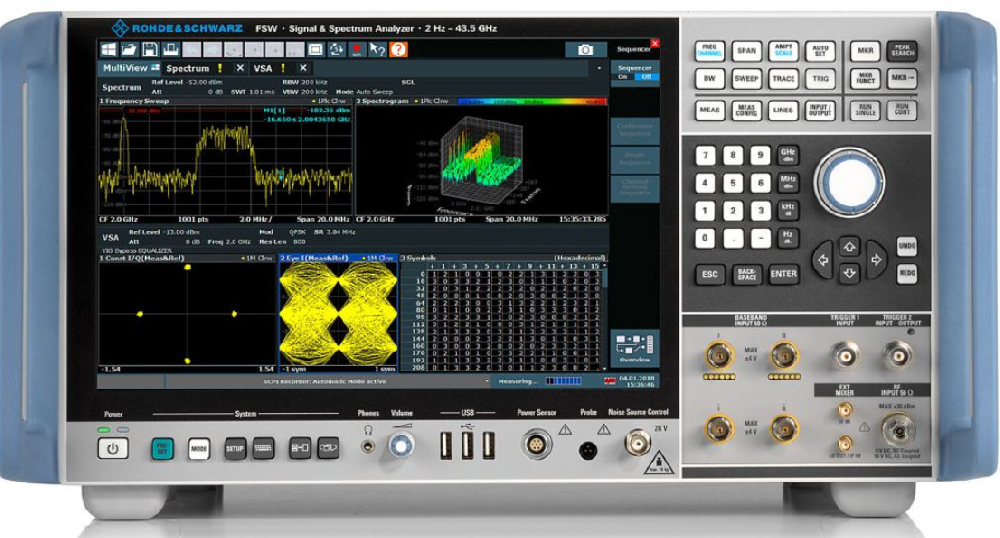Select the Spectrum tab

[x=188, y=68]
